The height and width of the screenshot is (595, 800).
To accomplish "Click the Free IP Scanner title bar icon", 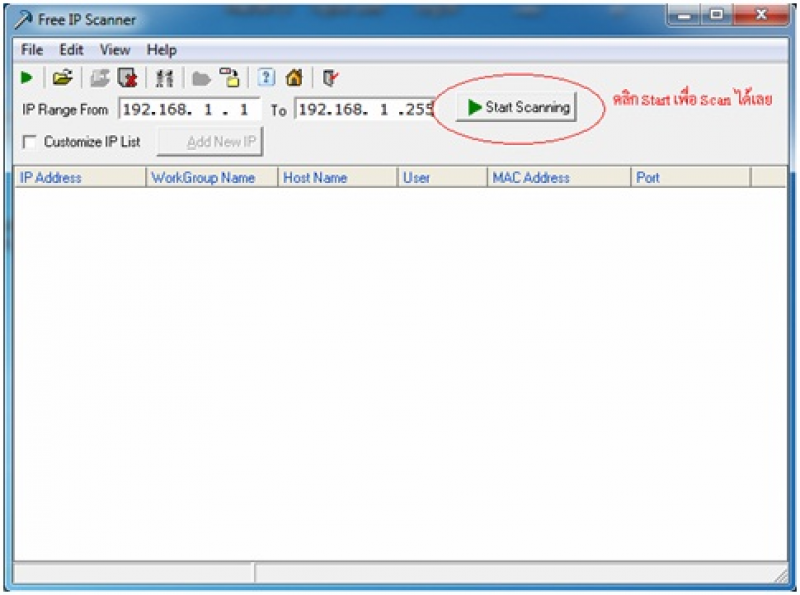I will pyautogui.click(x=23, y=20).
